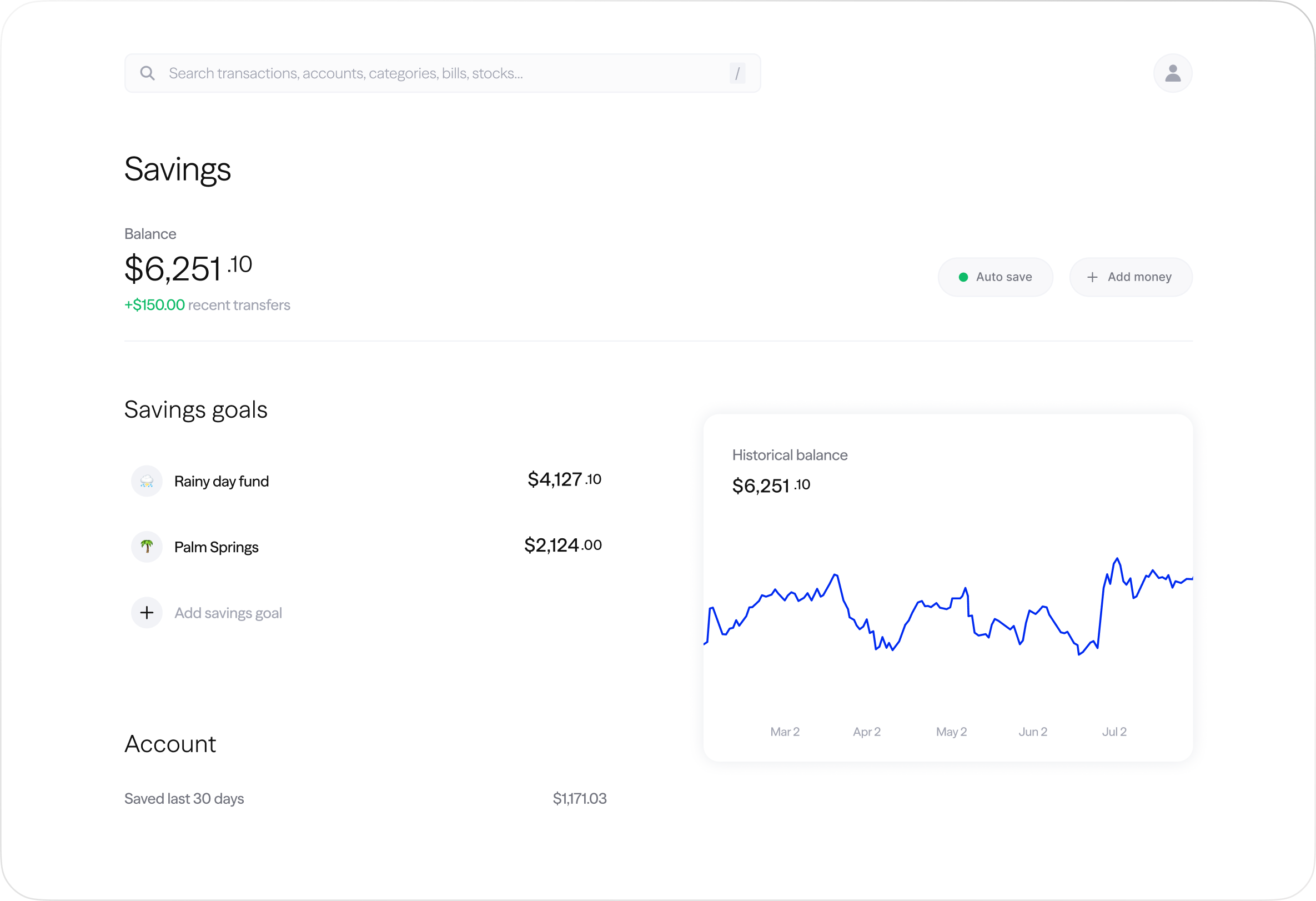
Task: Open the Rainy day fund goal
Action: coord(222,482)
